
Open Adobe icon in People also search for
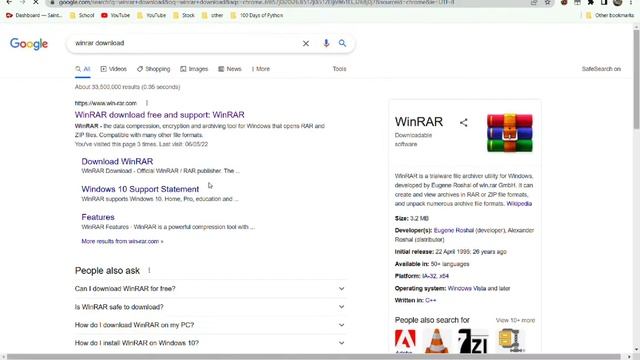coord(405,341)
